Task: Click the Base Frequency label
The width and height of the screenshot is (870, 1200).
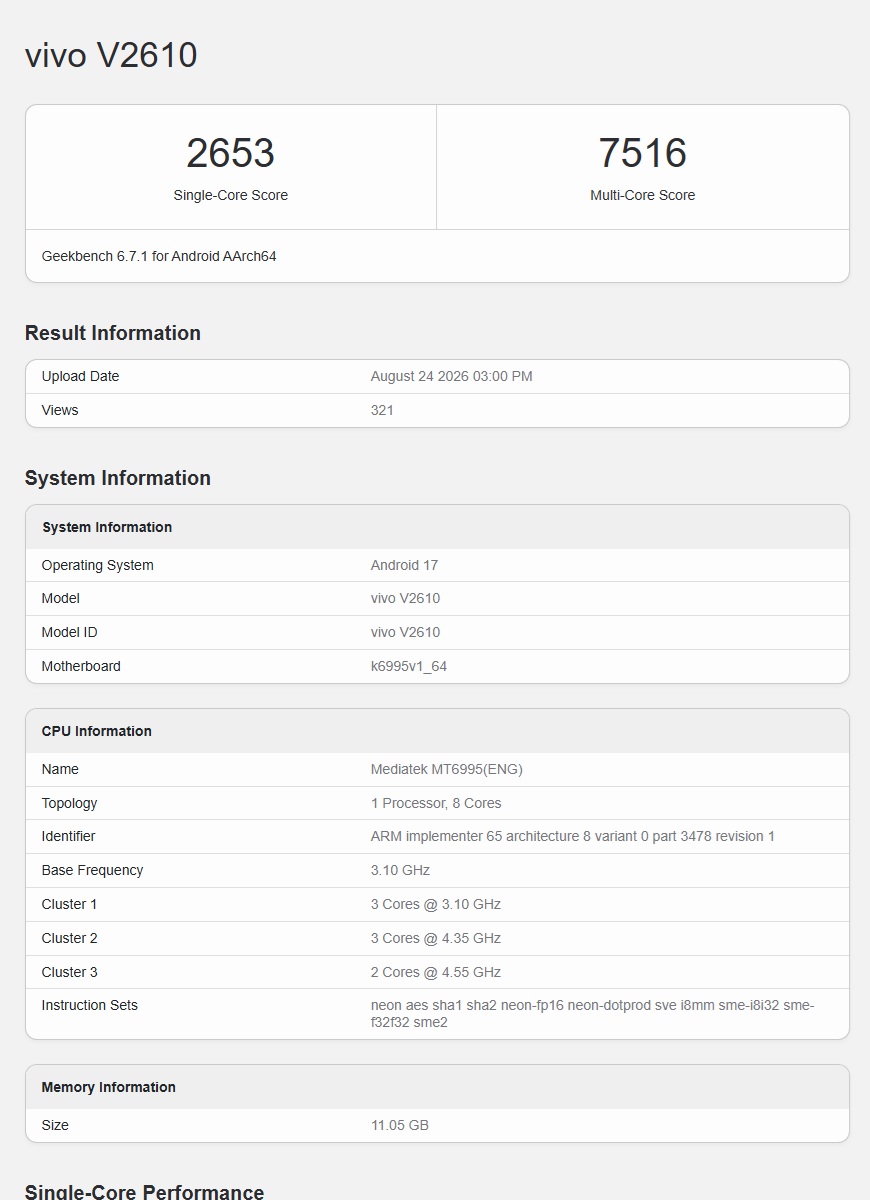Action: (92, 870)
